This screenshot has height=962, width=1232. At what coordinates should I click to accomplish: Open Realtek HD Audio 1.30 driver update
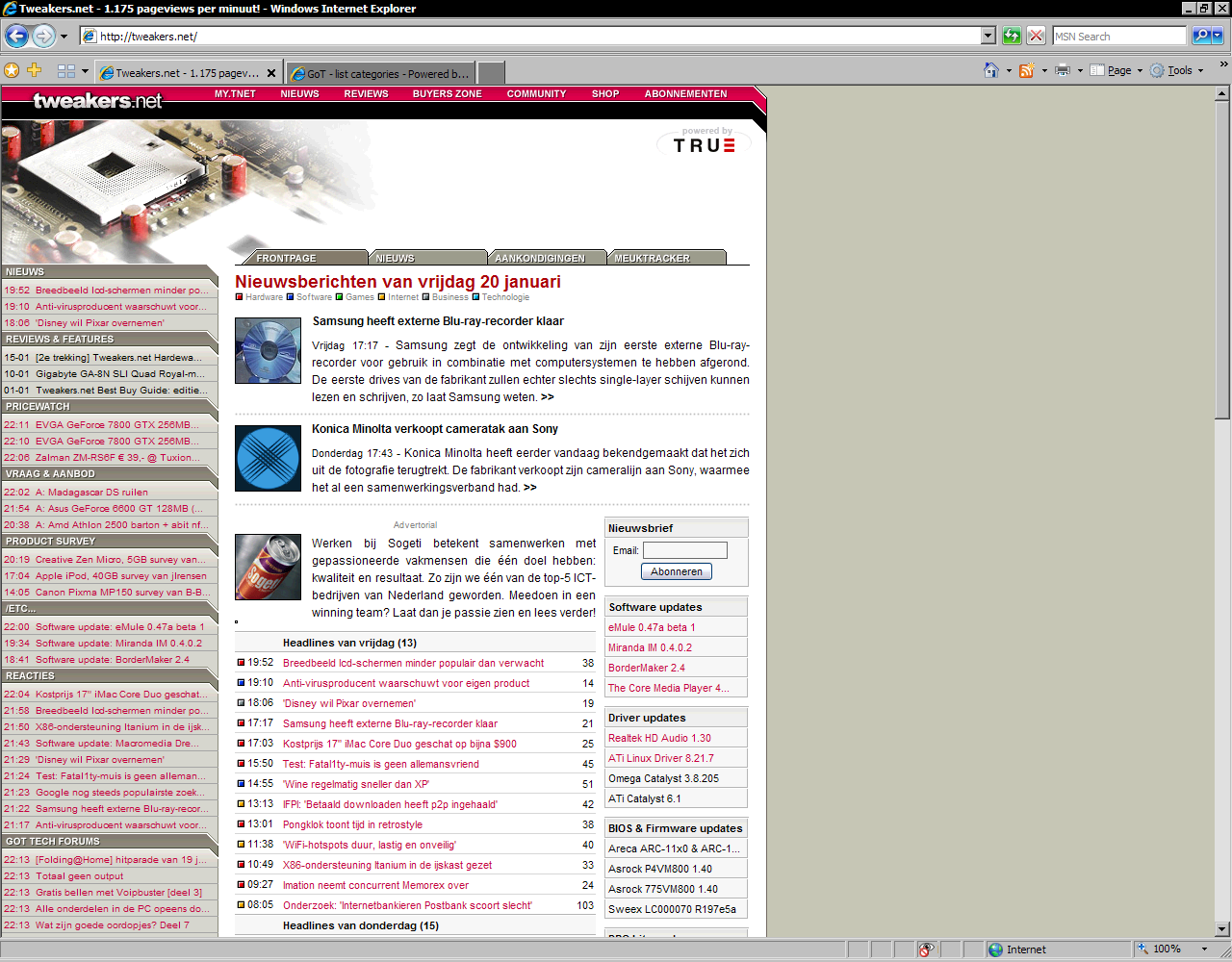click(659, 738)
